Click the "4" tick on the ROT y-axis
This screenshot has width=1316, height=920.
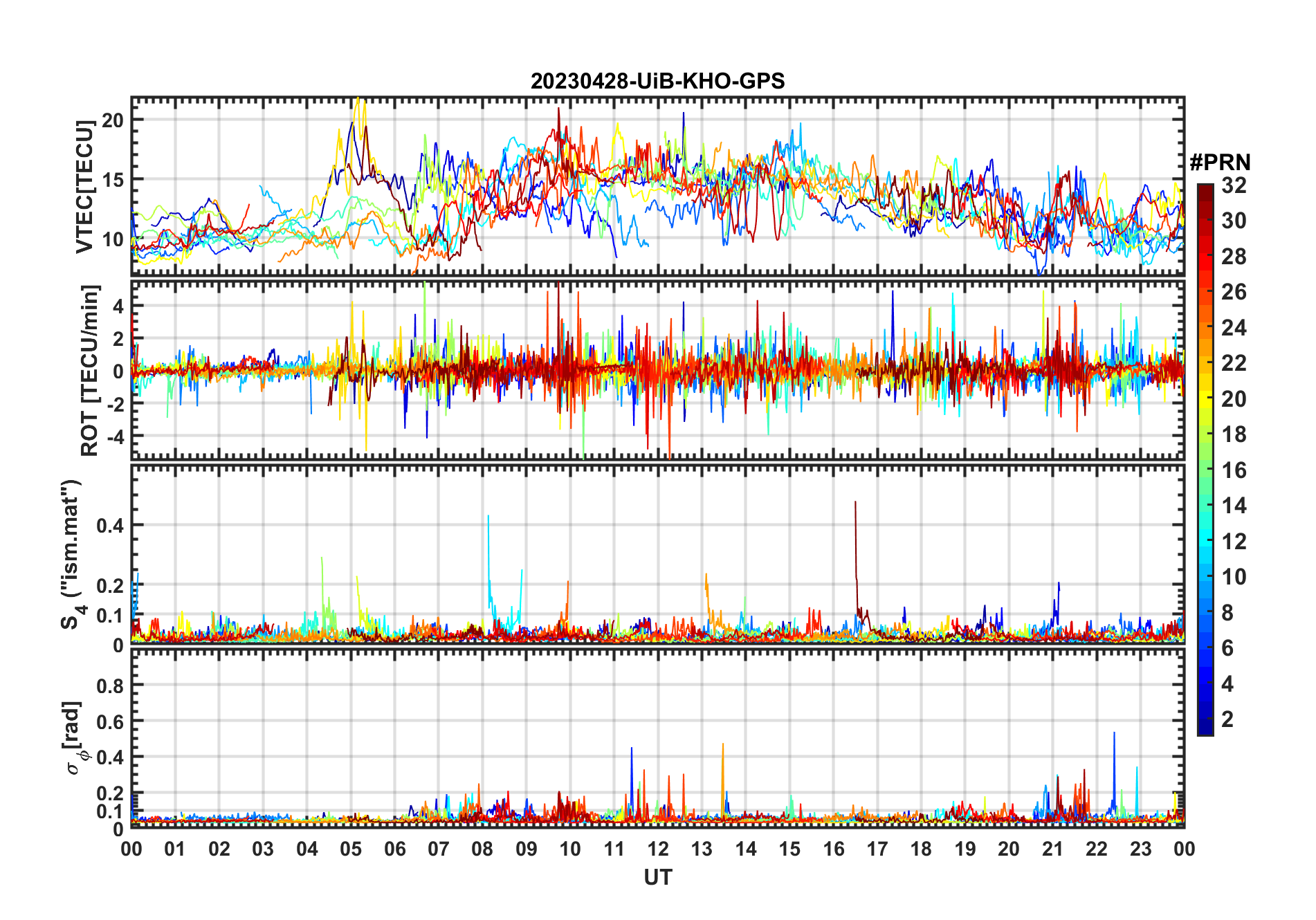click(118, 306)
